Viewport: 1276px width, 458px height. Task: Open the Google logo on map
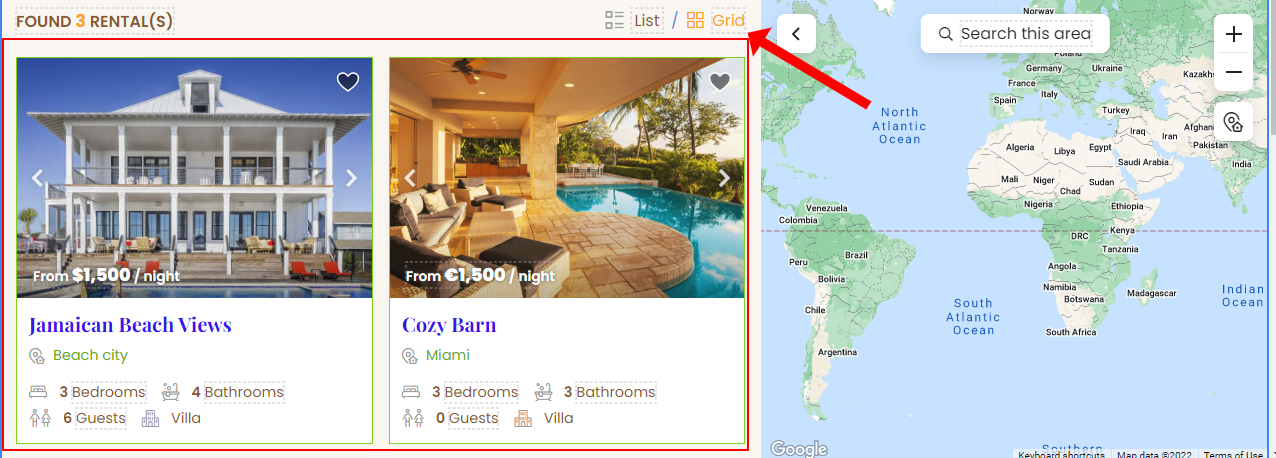pyautogui.click(x=798, y=449)
